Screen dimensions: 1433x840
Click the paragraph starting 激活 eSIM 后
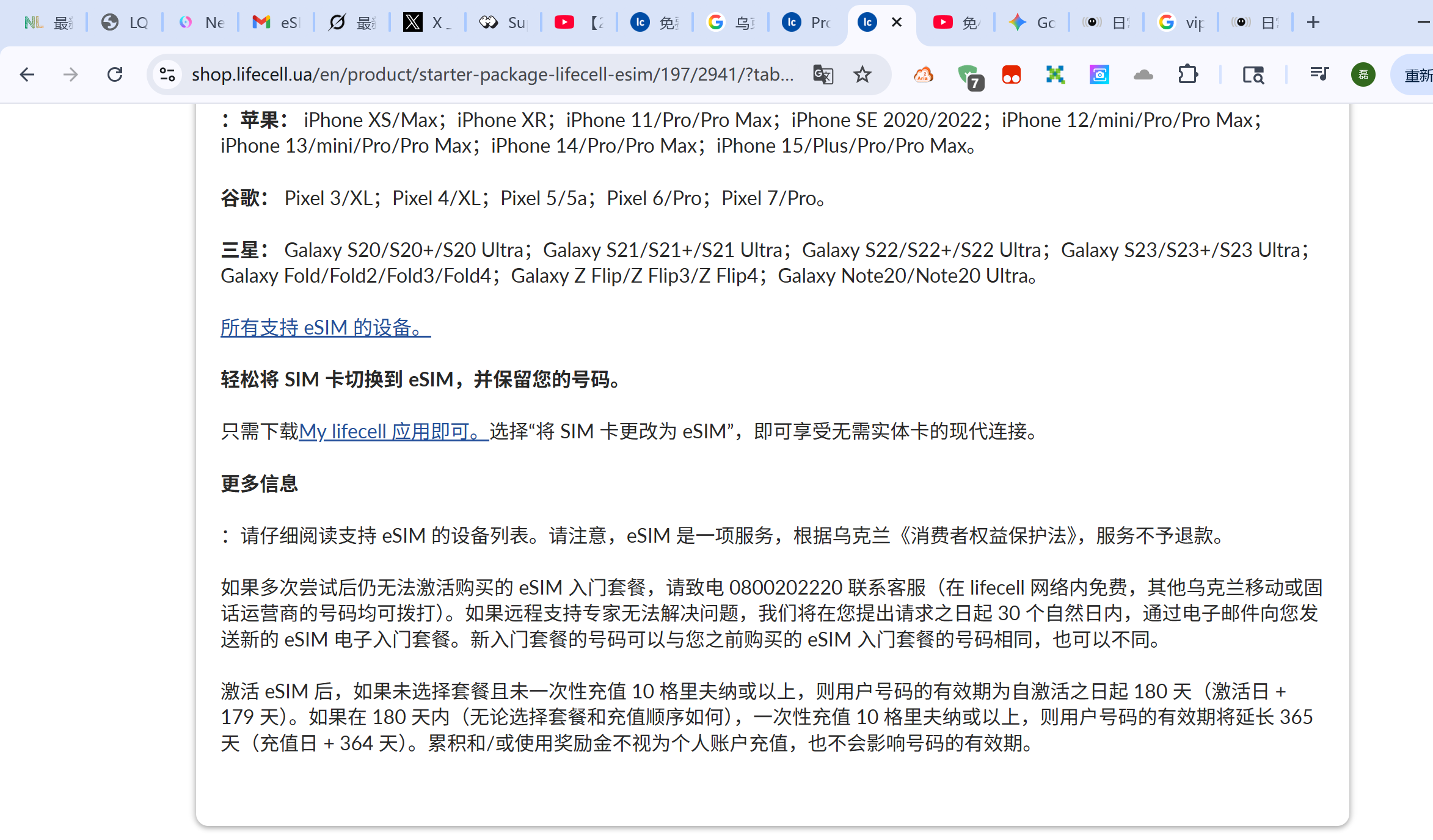coord(767,717)
